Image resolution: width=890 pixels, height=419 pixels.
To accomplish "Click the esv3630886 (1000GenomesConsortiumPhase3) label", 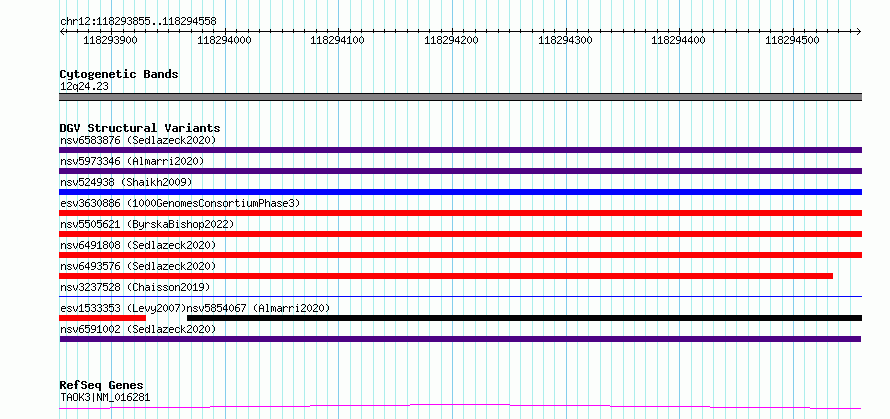I will click(180, 203).
